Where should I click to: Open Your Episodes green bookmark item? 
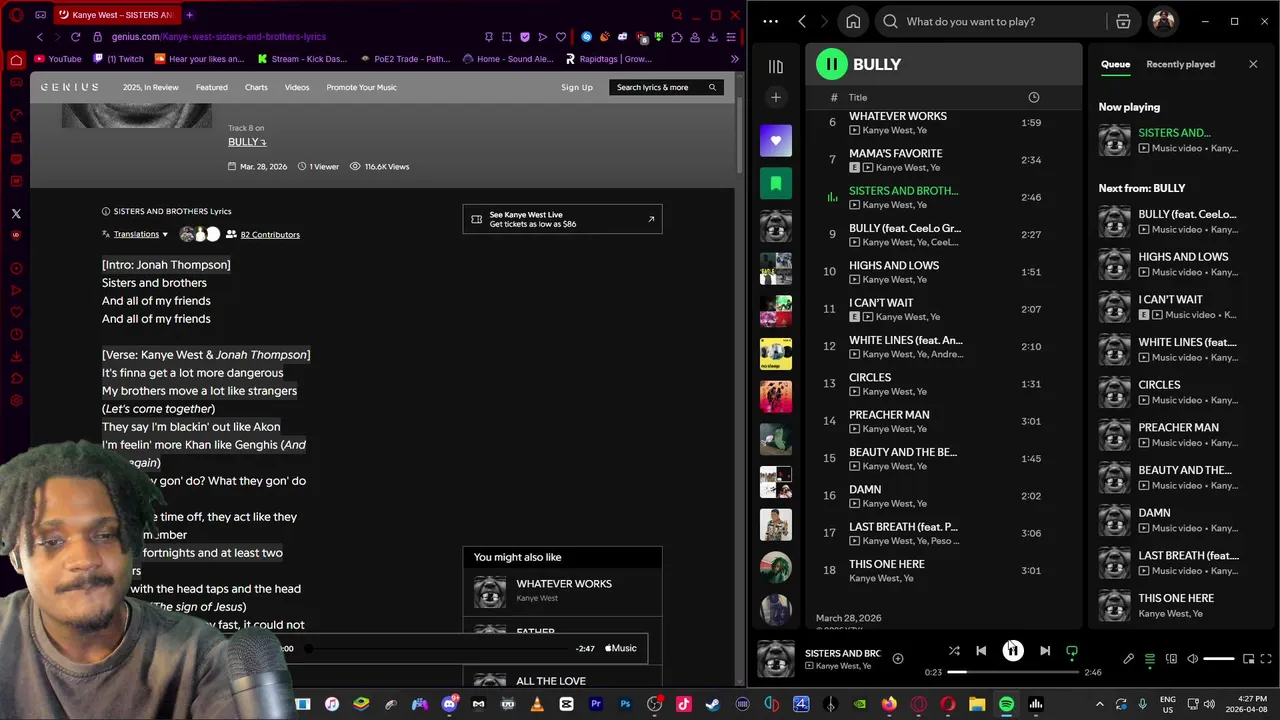pos(775,184)
